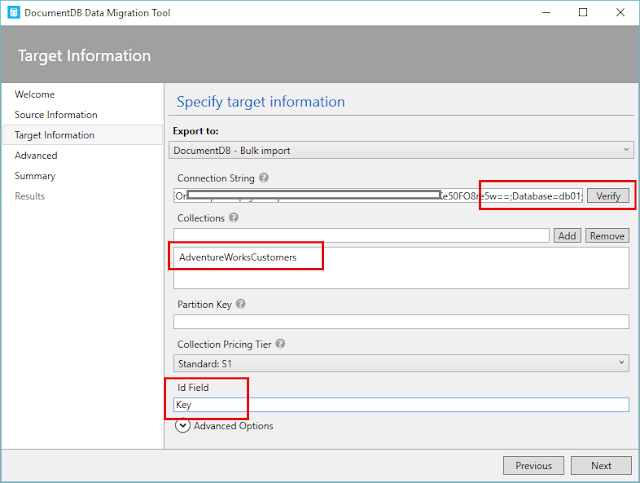The width and height of the screenshot is (640, 483).
Task: Go to Results step
Action: pos(30,196)
